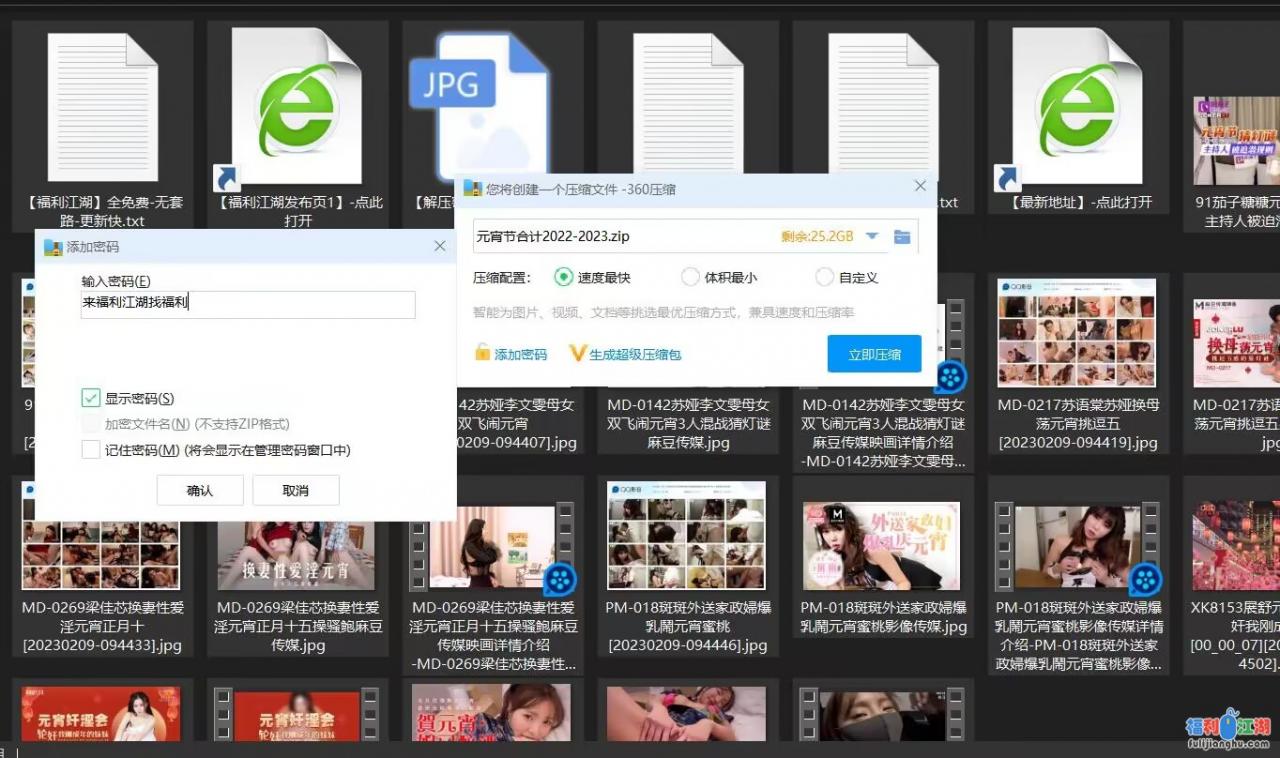The height and width of the screenshot is (758, 1280).
Task: Click the yellow lock icon beside 添加密码
Action: (482, 355)
